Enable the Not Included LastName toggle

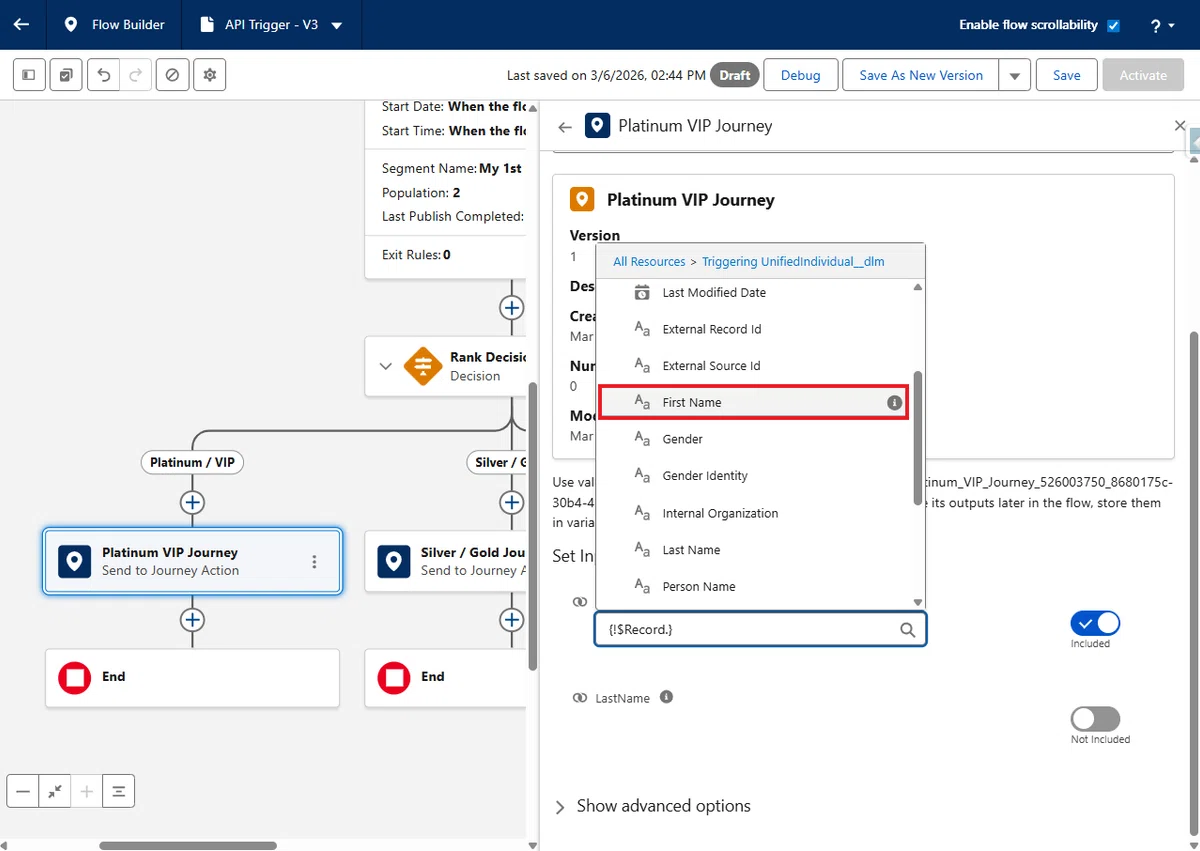click(1095, 719)
